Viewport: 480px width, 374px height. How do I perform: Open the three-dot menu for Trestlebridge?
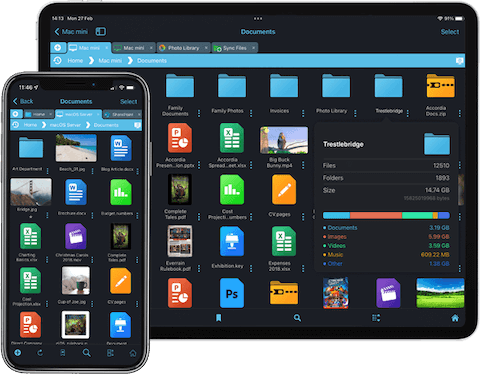(x=408, y=113)
